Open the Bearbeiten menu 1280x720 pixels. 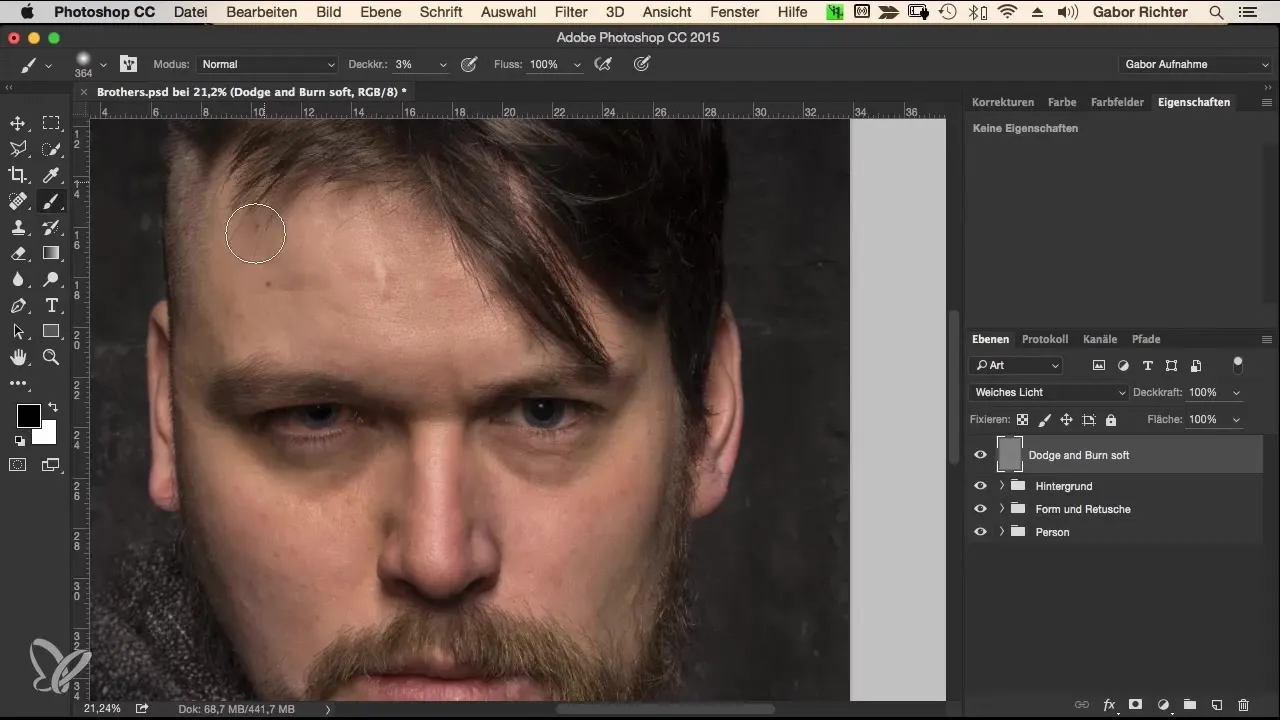[261, 12]
